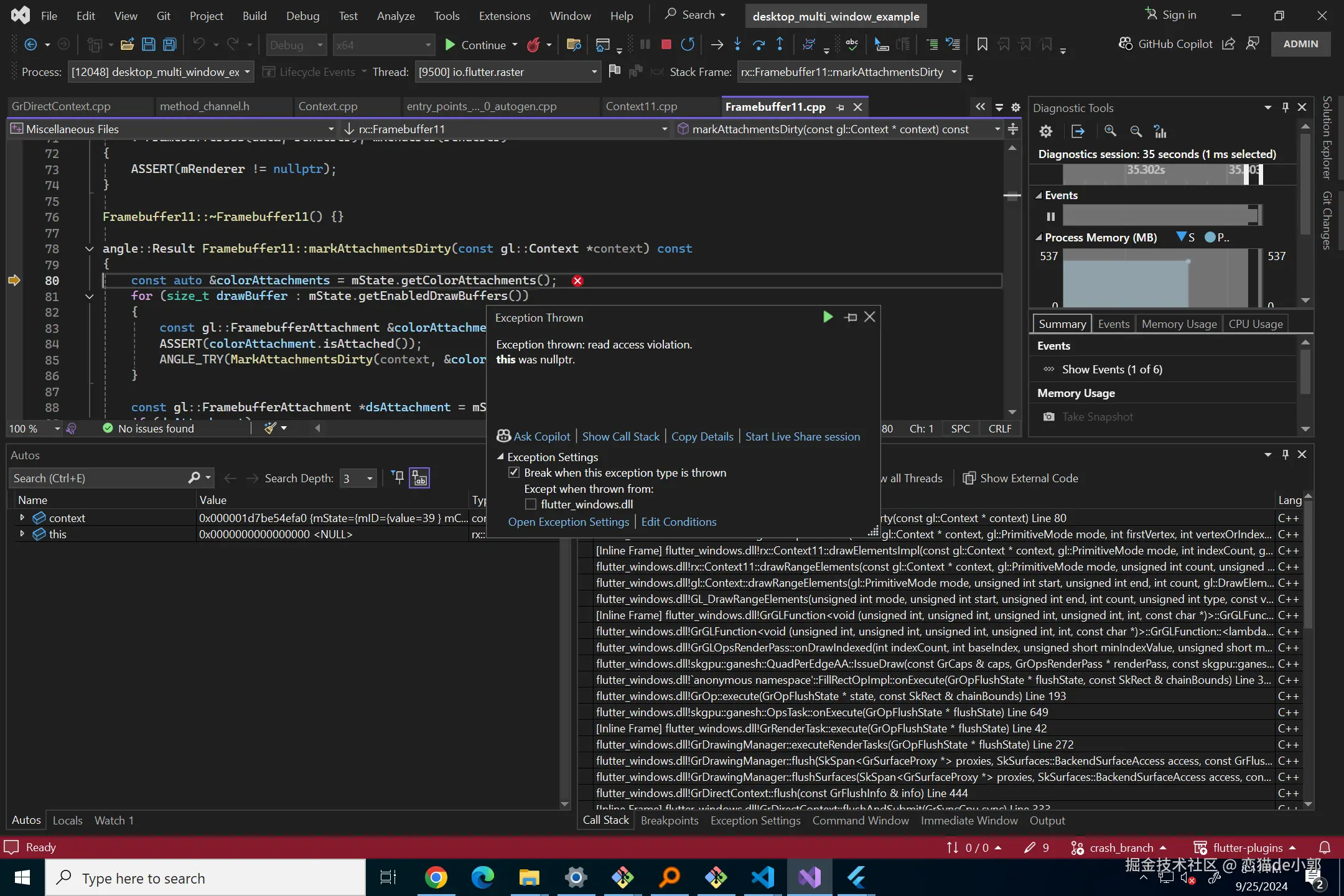Open the Search Depth dropdown

370,478
